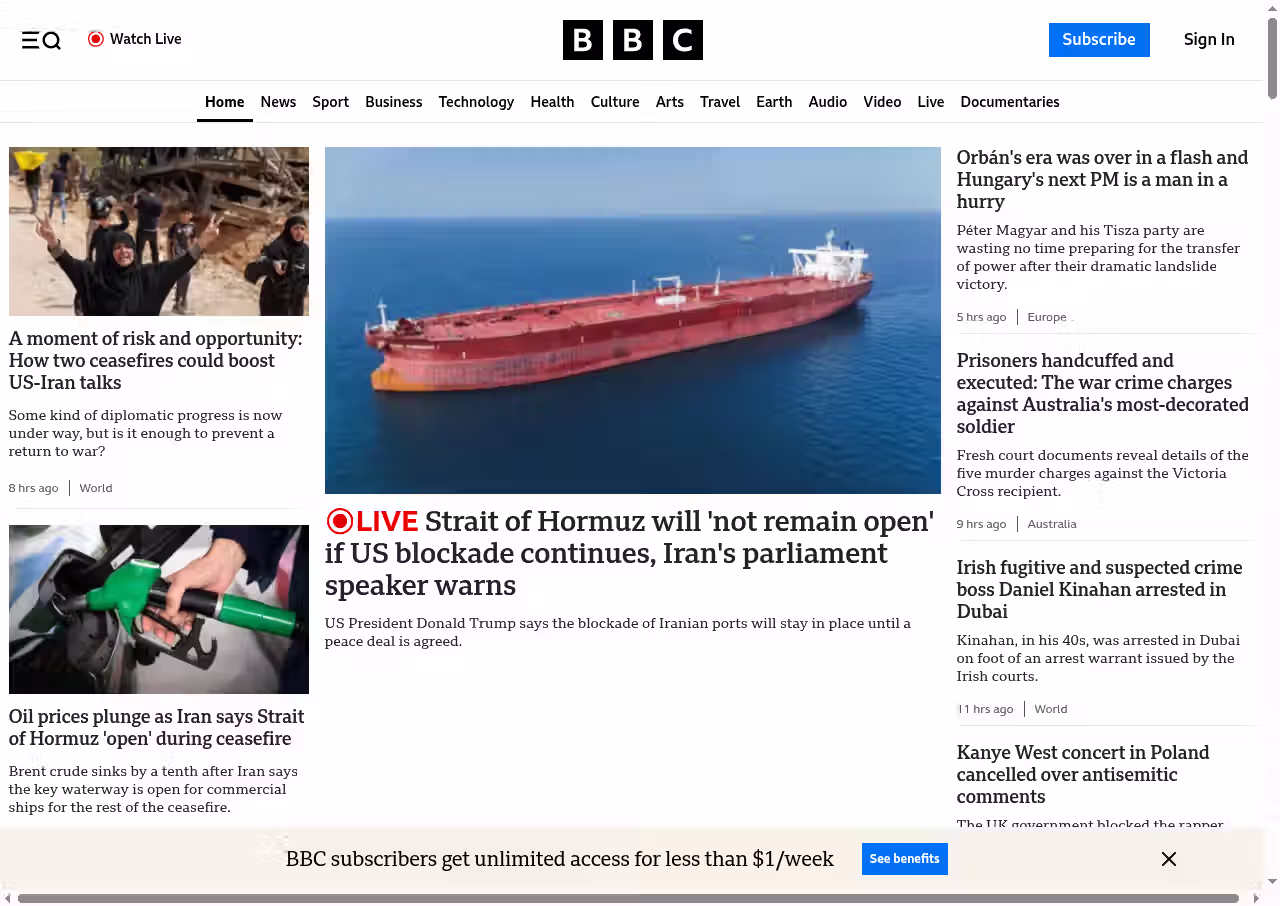Open the menu and search icon

coord(41,40)
